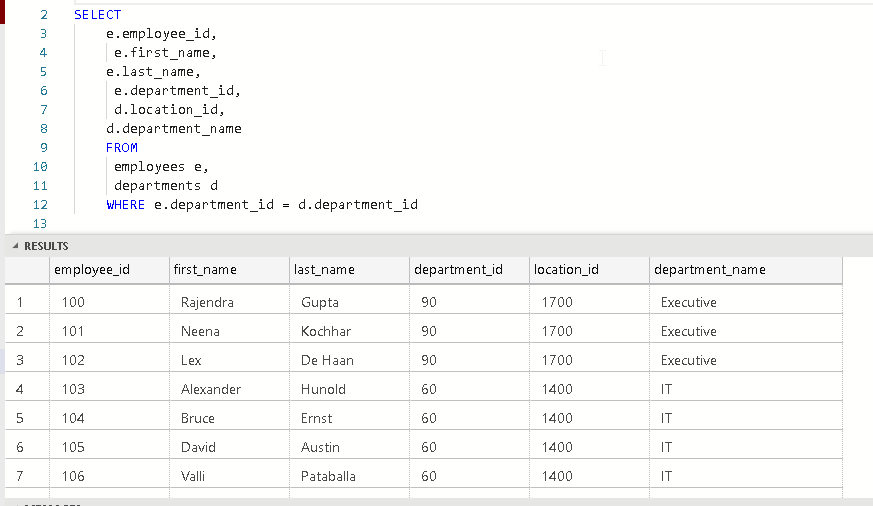Select the Pataballa cell
Viewport: 873px width, 506px height.
(328, 476)
